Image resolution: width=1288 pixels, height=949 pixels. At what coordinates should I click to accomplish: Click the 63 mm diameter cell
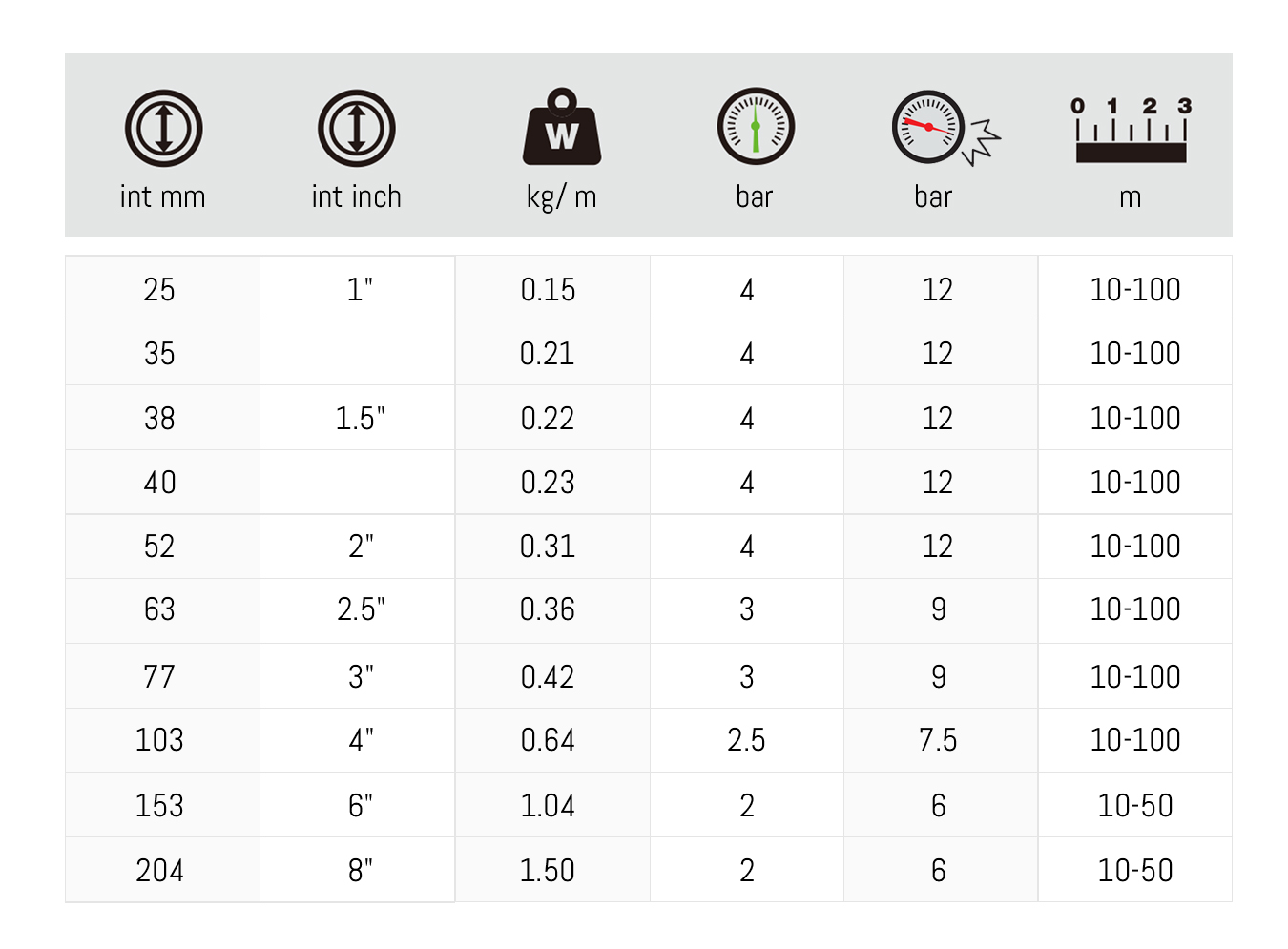coord(159,609)
